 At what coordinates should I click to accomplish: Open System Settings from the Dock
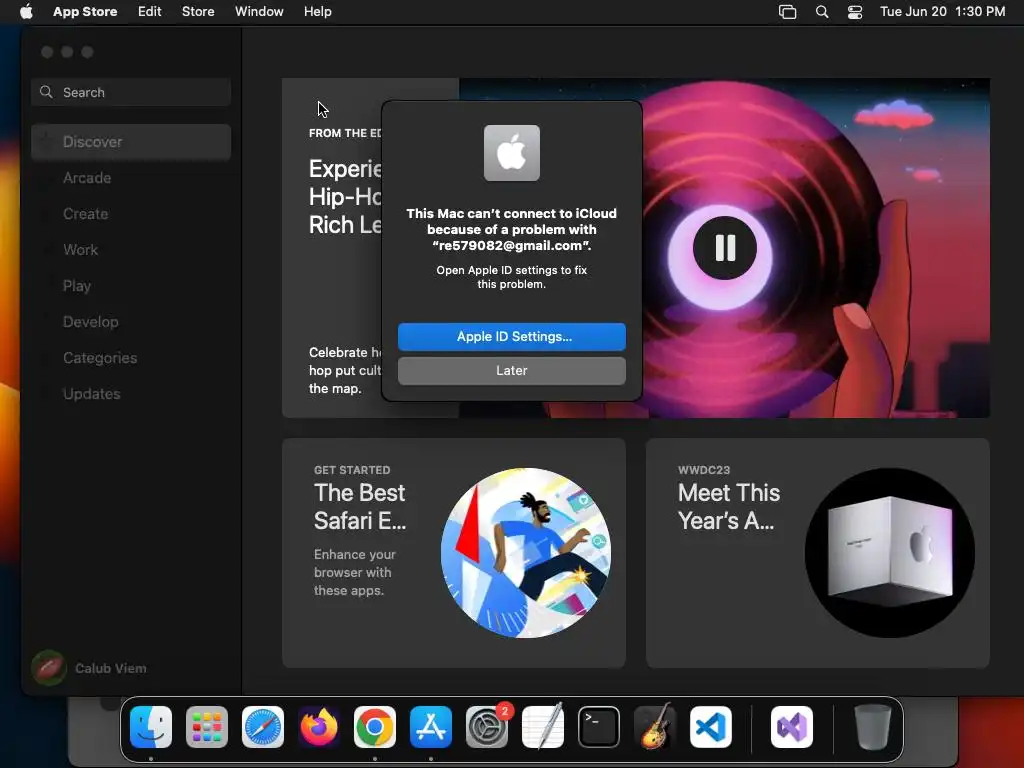click(487, 727)
